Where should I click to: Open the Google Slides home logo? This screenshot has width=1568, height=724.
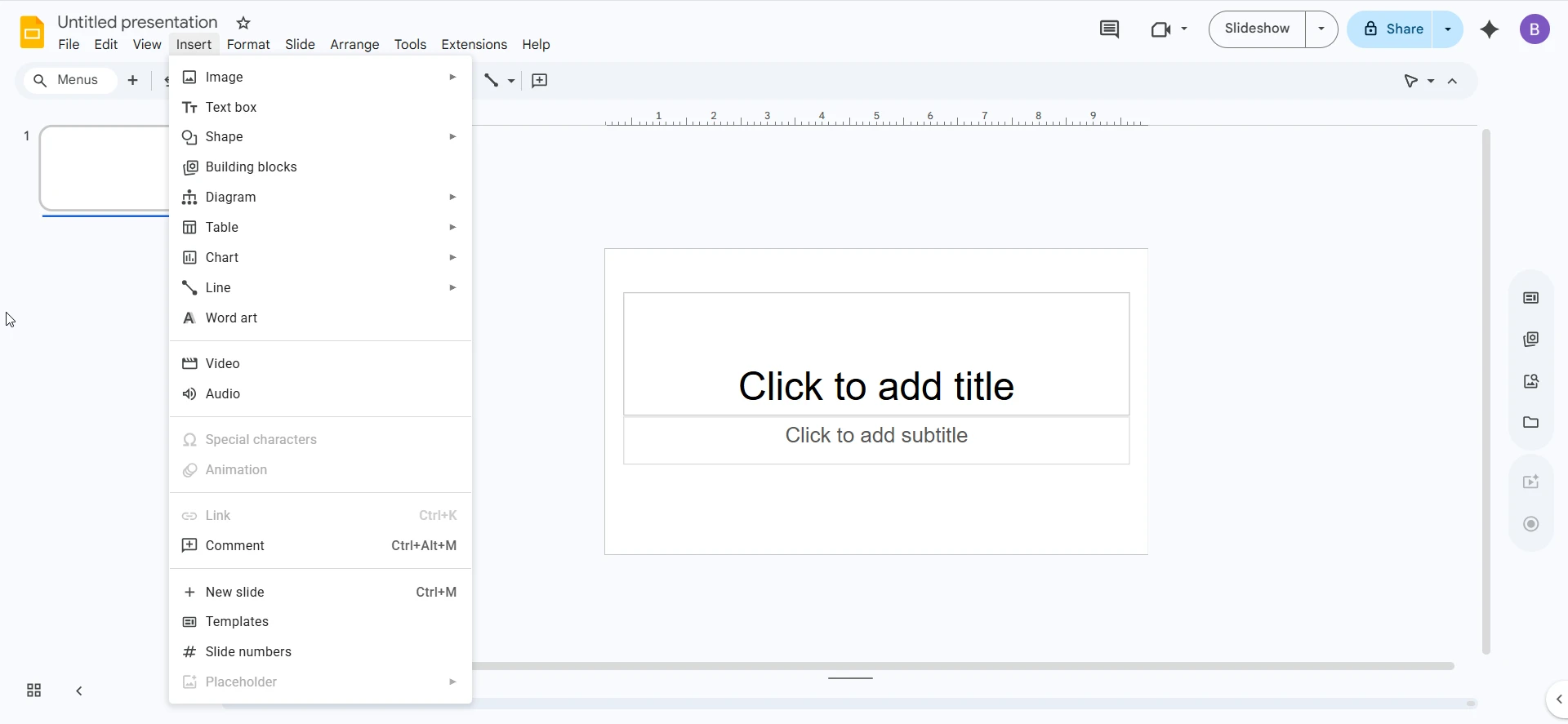tap(32, 33)
